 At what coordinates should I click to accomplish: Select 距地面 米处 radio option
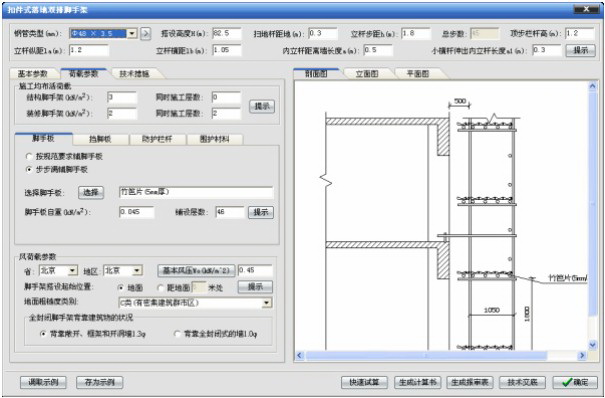(161, 288)
